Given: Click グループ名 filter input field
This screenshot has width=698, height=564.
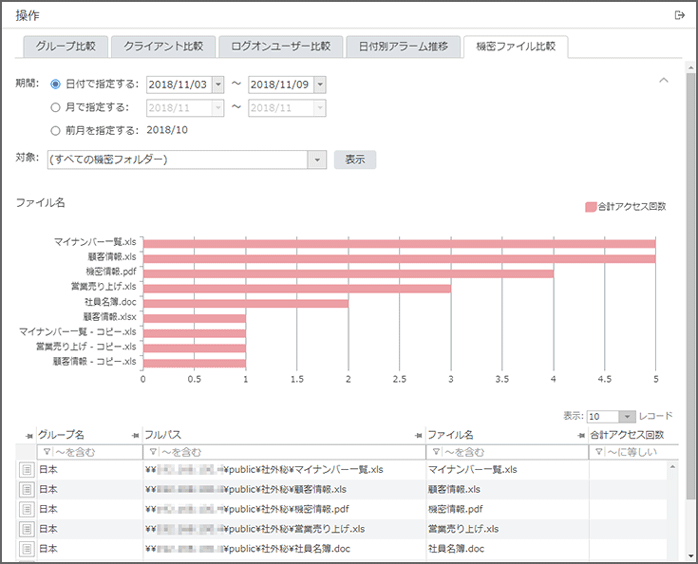Looking at the screenshot, I should click(89, 452).
